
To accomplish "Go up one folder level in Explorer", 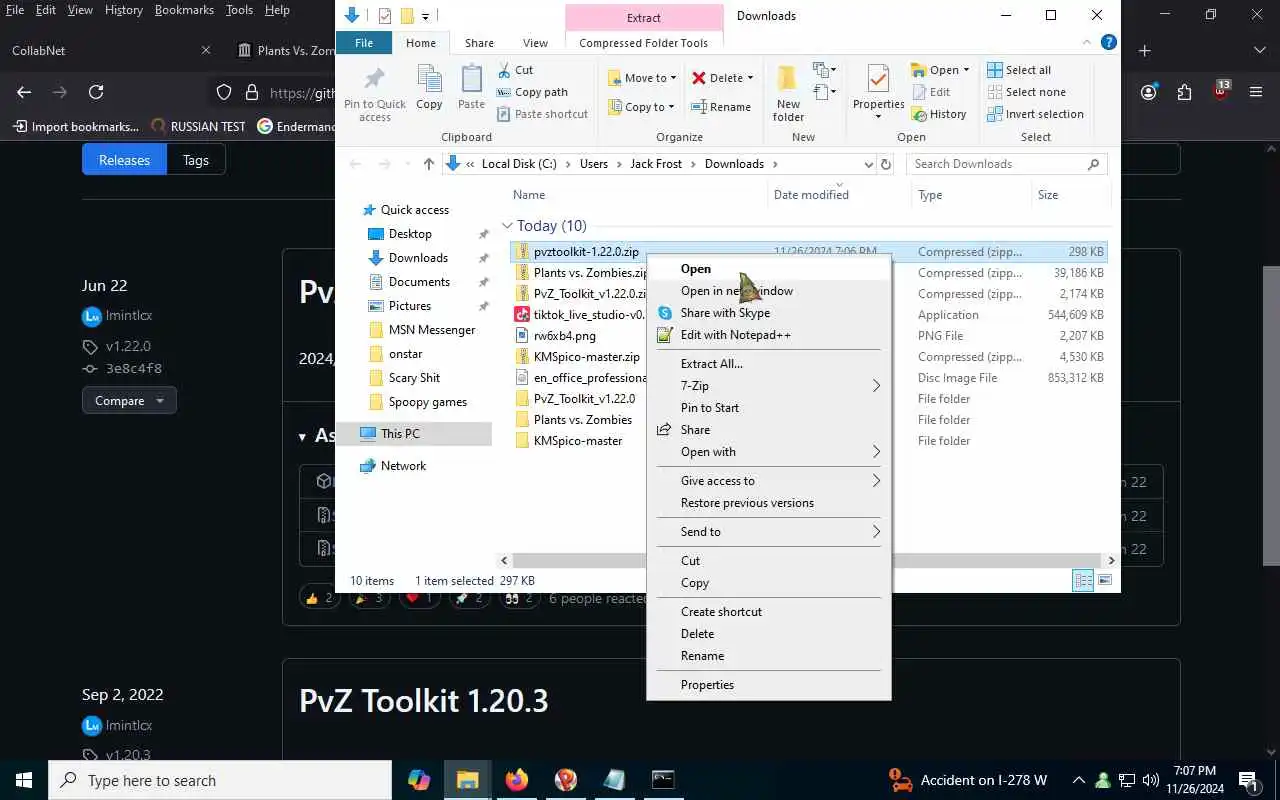I will click(x=429, y=164).
